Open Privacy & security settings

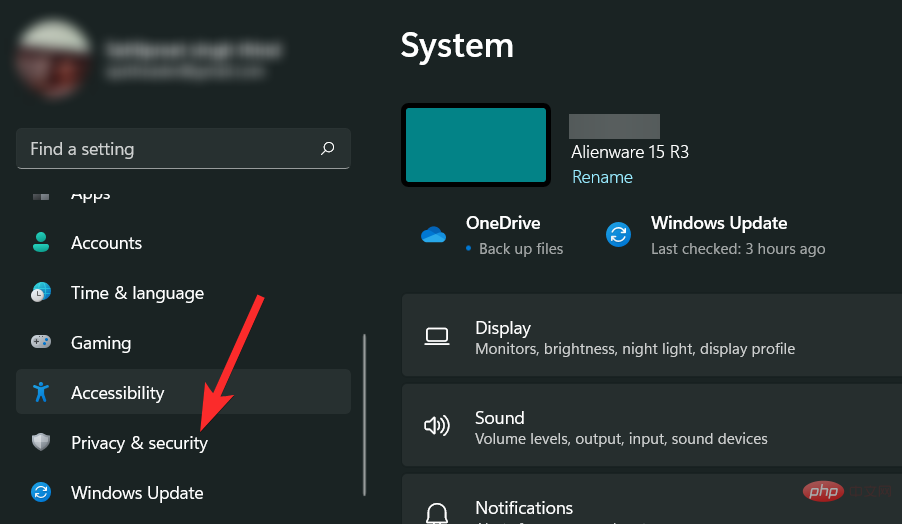point(184,442)
